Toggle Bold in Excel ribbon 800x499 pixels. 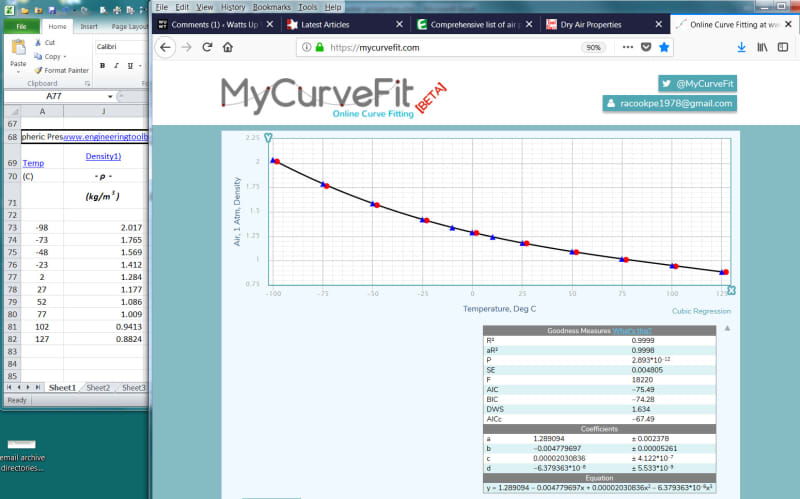(103, 65)
